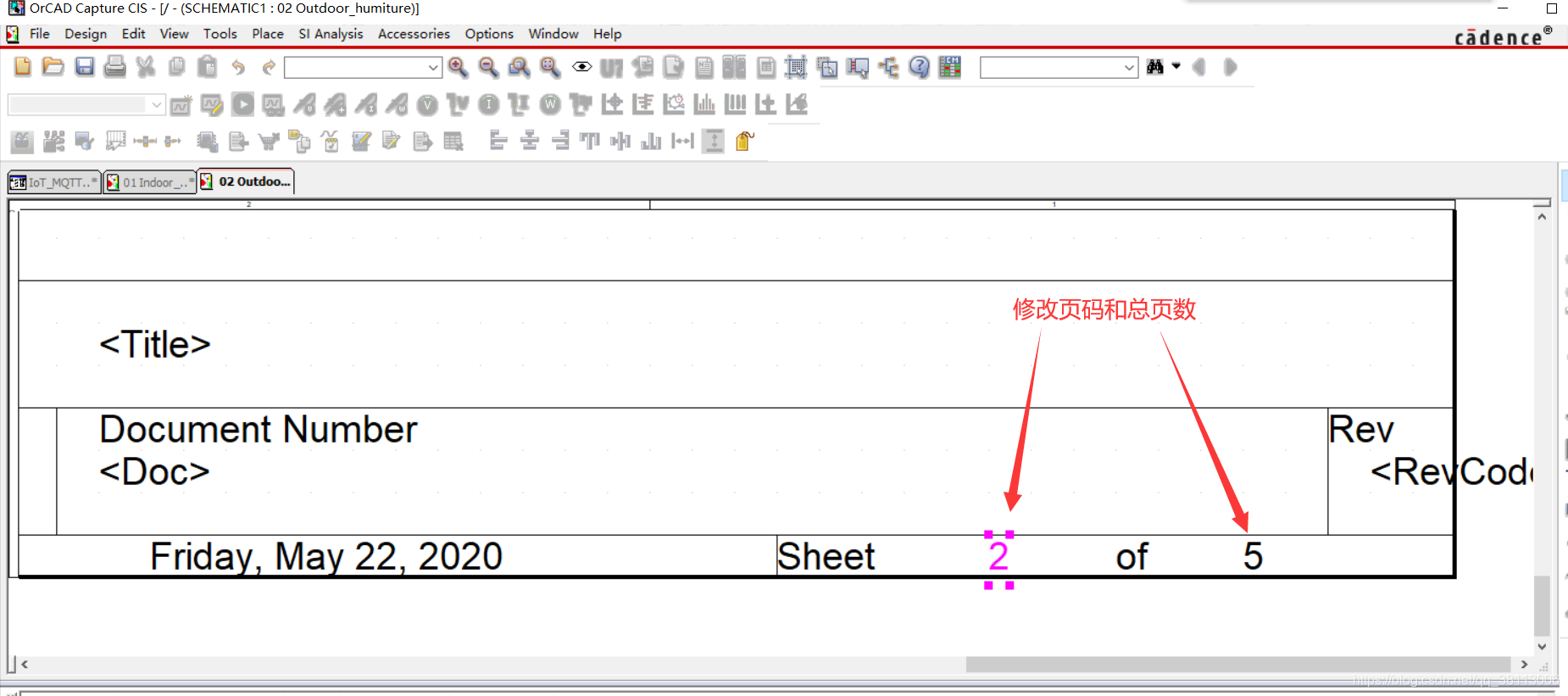
Task: Toggle the snap to grid icon
Action: pos(796,67)
